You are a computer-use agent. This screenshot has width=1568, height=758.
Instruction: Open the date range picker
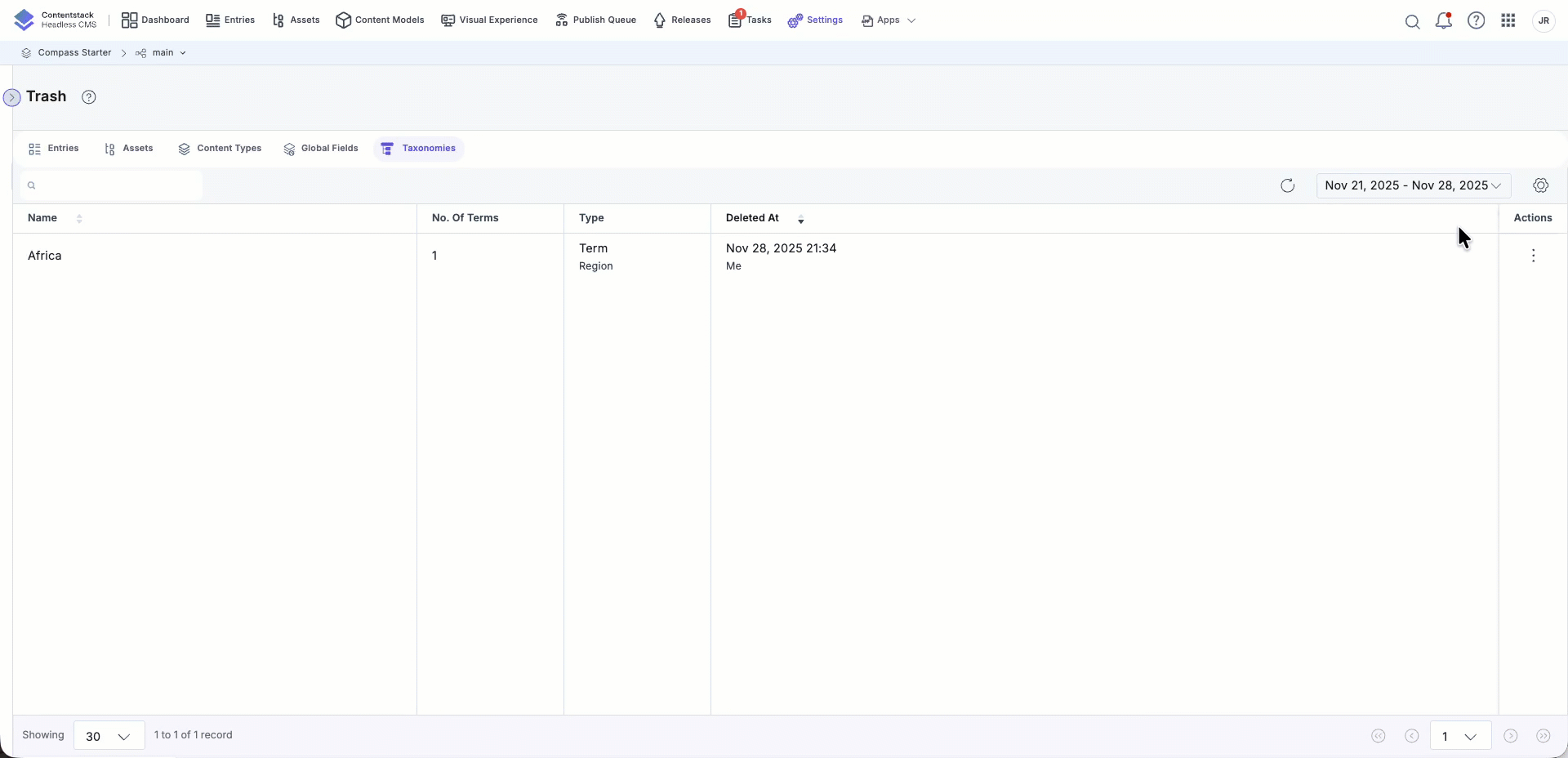[x=1414, y=185]
